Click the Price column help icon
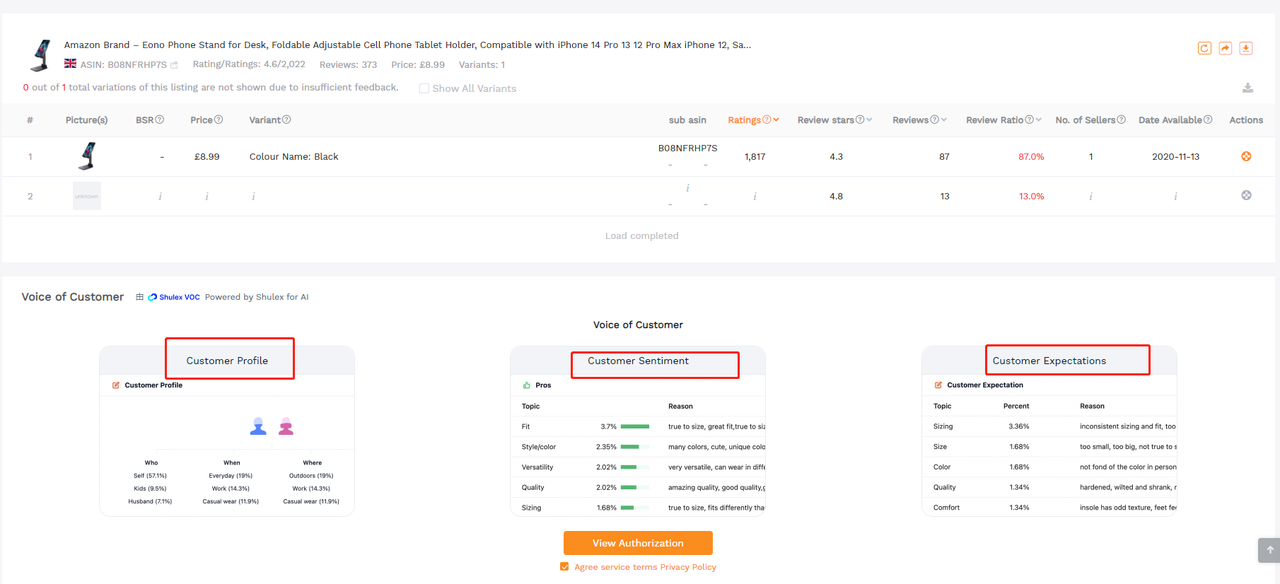The height and width of the screenshot is (584, 1280). click(x=219, y=120)
